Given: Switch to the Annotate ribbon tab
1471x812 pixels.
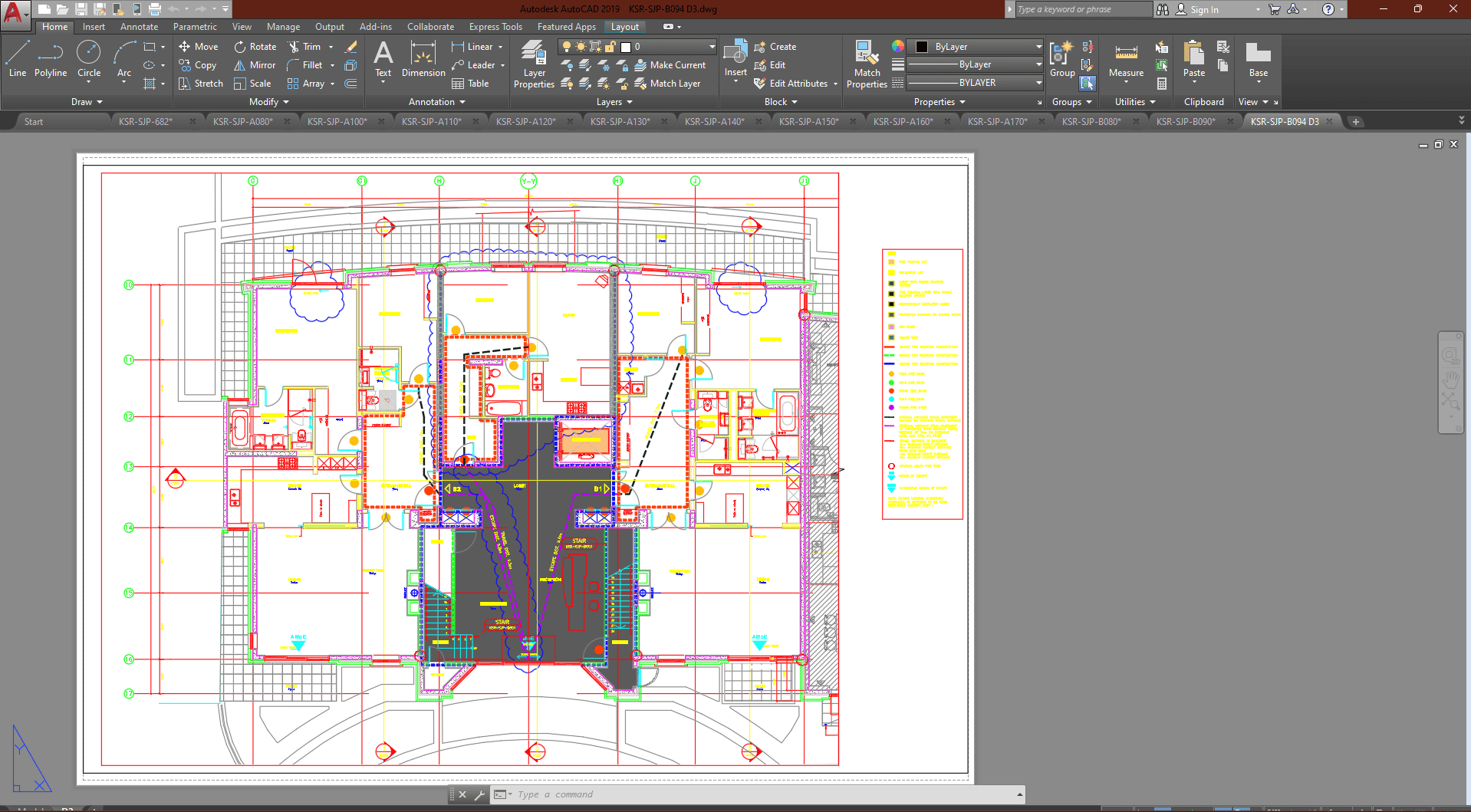Looking at the screenshot, I should pyautogui.click(x=139, y=27).
